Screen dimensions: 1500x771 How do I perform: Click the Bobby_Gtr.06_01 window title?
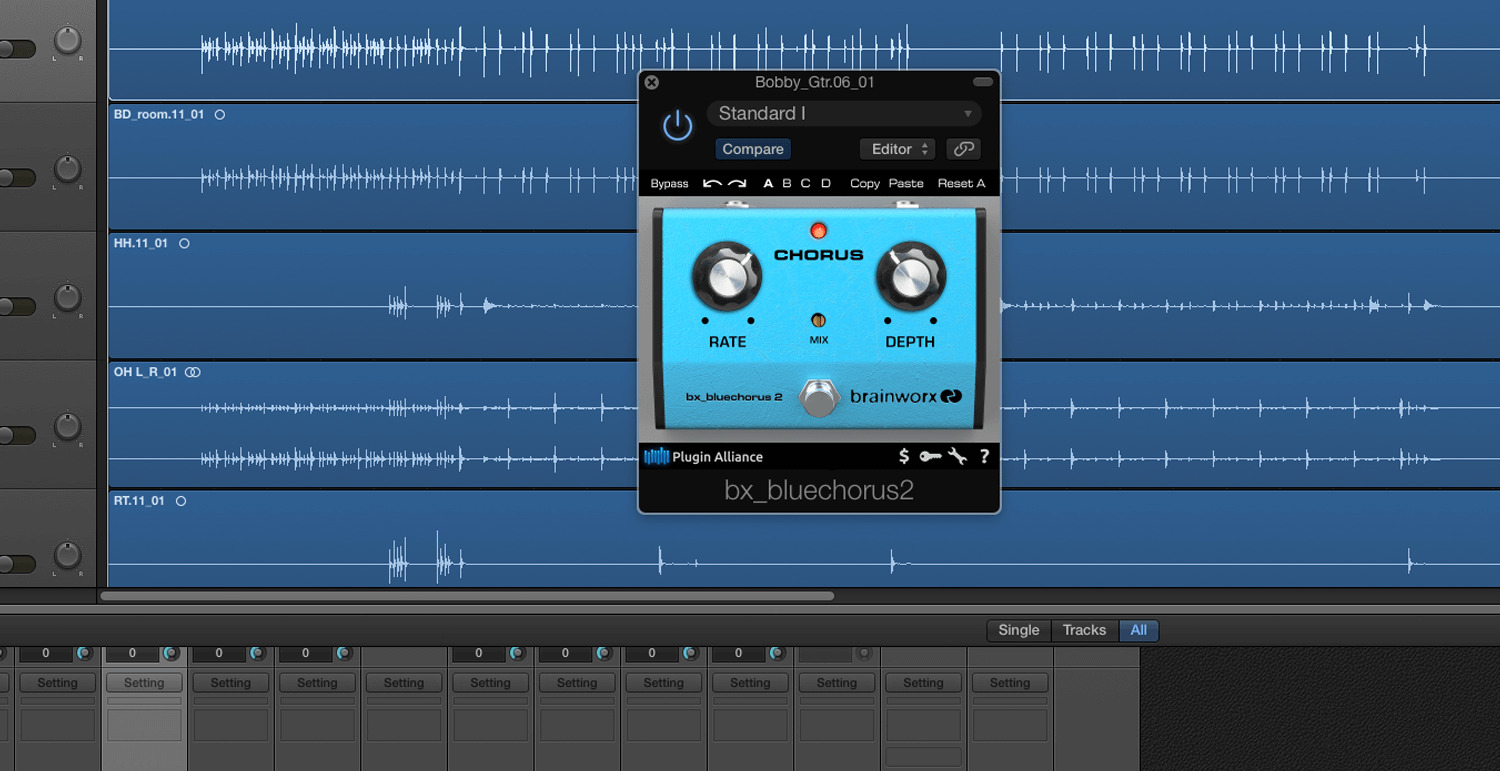click(815, 82)
